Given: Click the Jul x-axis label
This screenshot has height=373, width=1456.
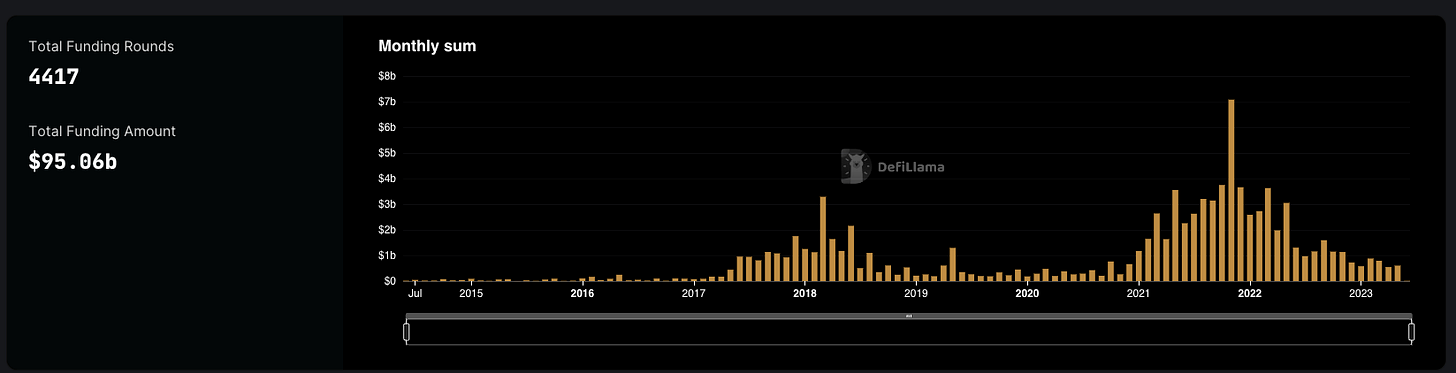Looking at the screenshot, I should tap(415, 294).
